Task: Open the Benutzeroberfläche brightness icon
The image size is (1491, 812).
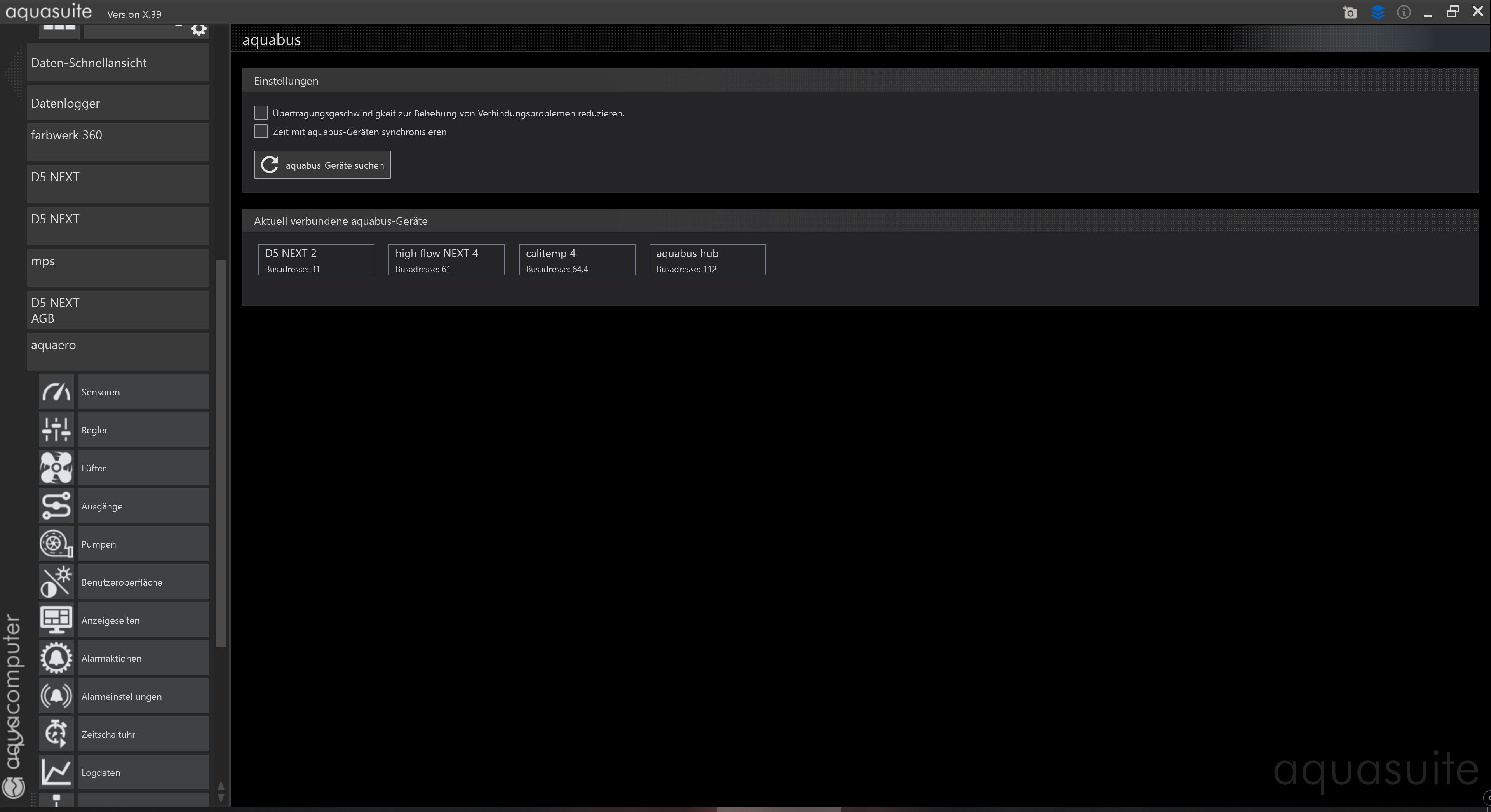Action: [56, 582]
